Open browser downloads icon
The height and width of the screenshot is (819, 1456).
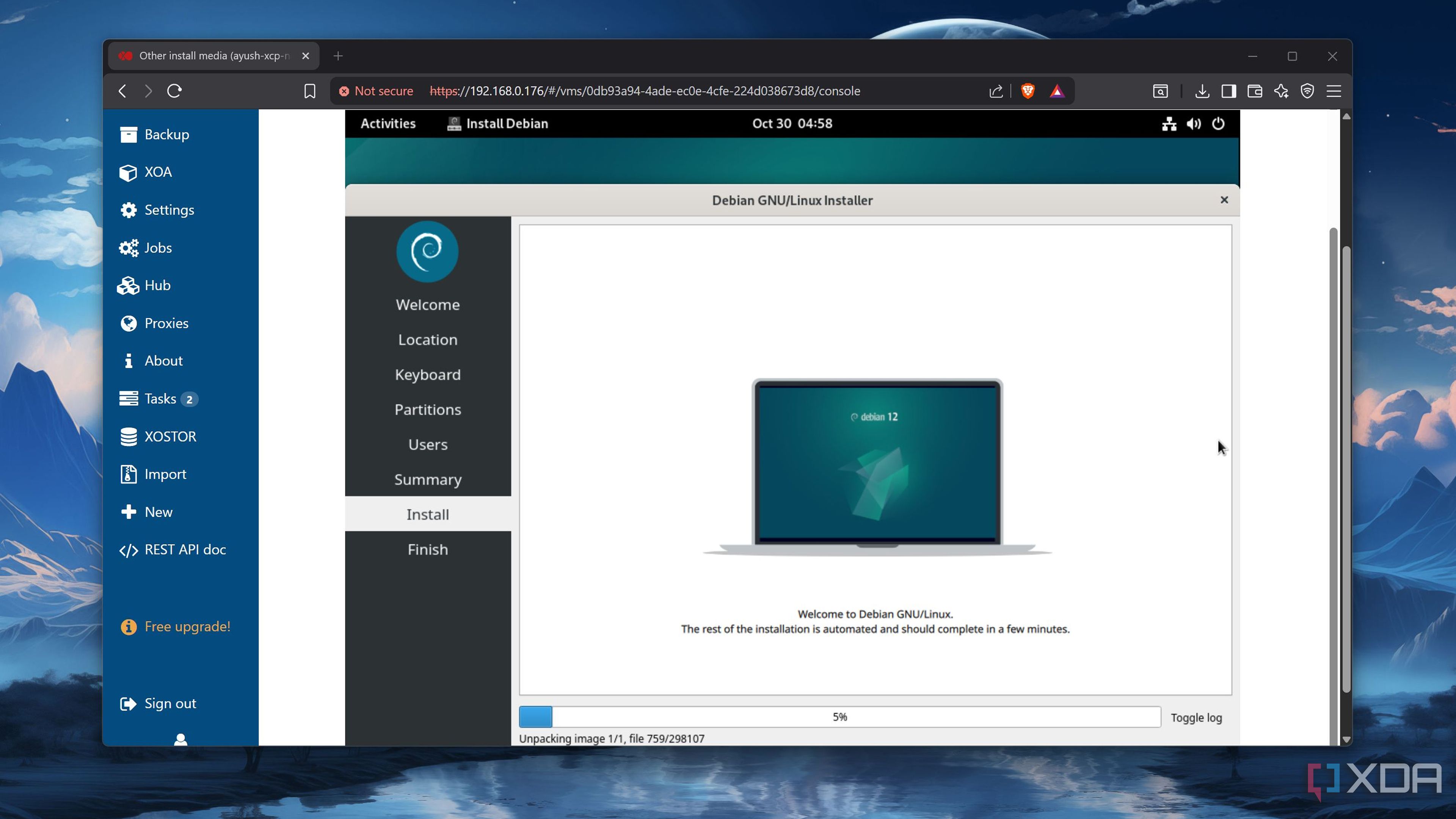click(1202, 91)
